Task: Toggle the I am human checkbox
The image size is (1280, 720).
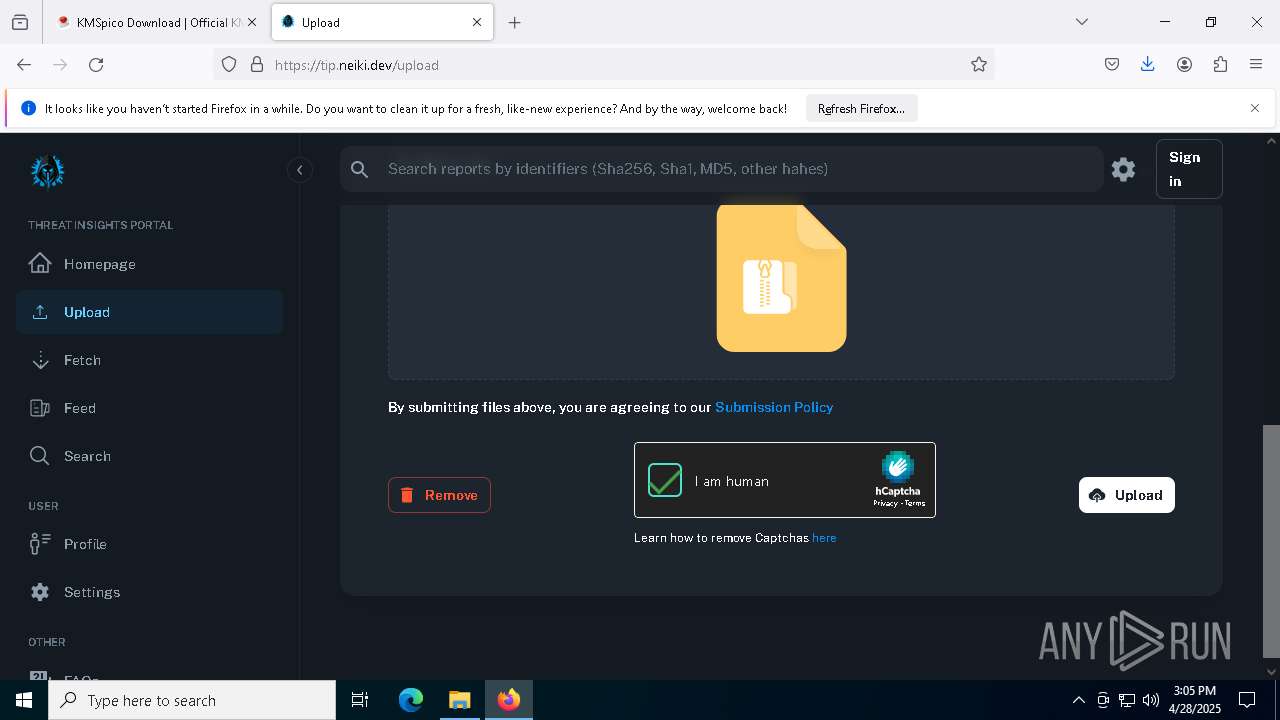Action: 665,480
